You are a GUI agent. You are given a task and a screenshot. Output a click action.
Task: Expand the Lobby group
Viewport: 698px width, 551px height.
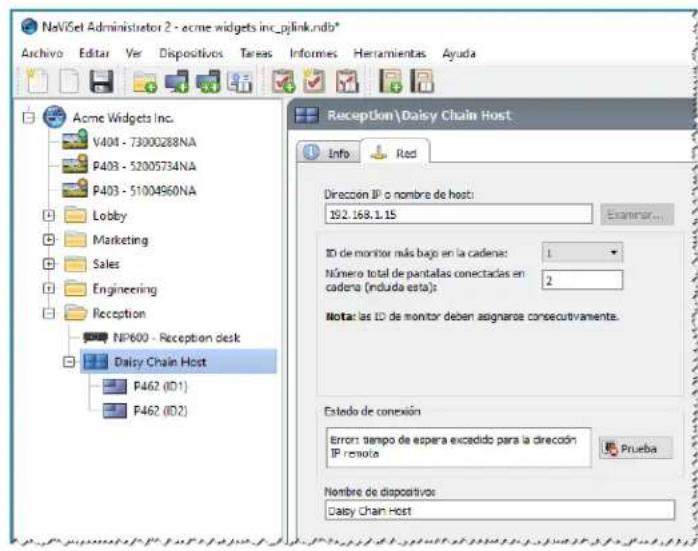pos(49,216)
